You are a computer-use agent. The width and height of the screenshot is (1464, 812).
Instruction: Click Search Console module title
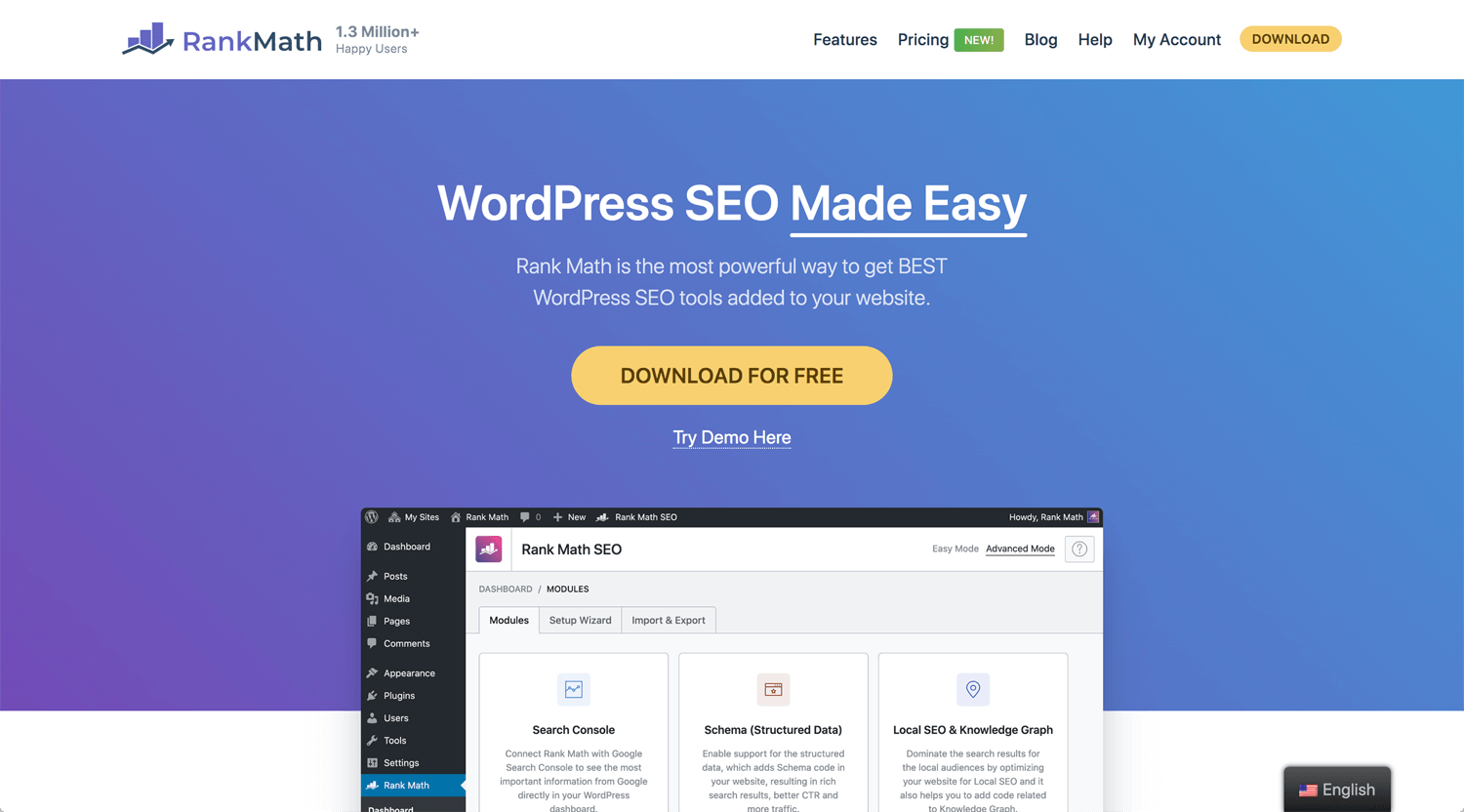pos(574,730)
